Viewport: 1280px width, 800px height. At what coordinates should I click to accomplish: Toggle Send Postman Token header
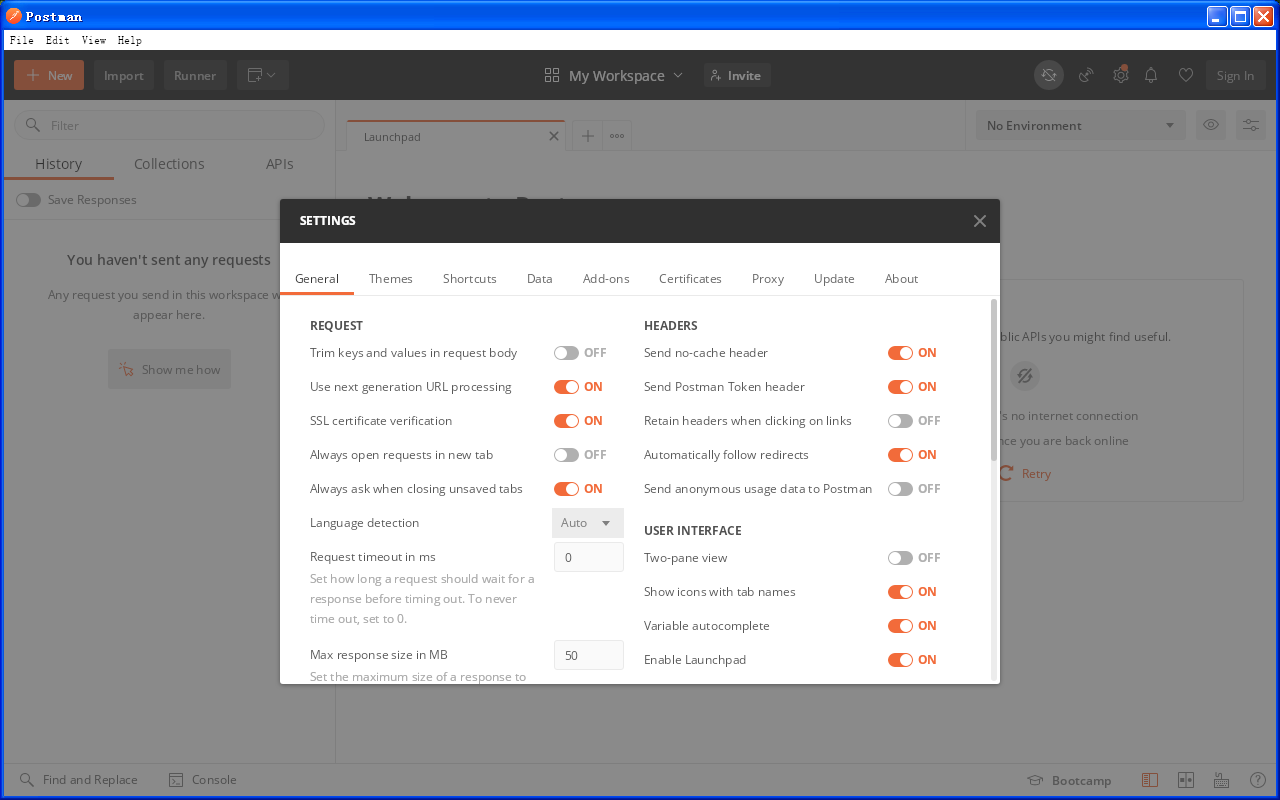[900, 387]
